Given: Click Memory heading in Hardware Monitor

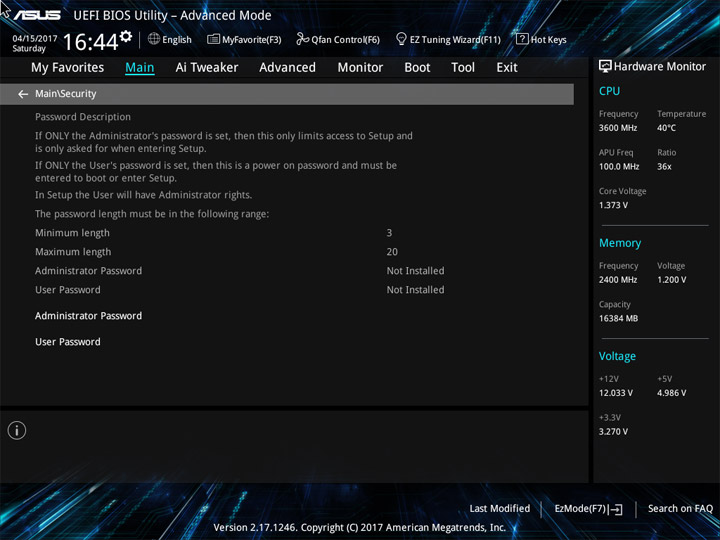Looking at the screenshot, I should pos(620,243).
